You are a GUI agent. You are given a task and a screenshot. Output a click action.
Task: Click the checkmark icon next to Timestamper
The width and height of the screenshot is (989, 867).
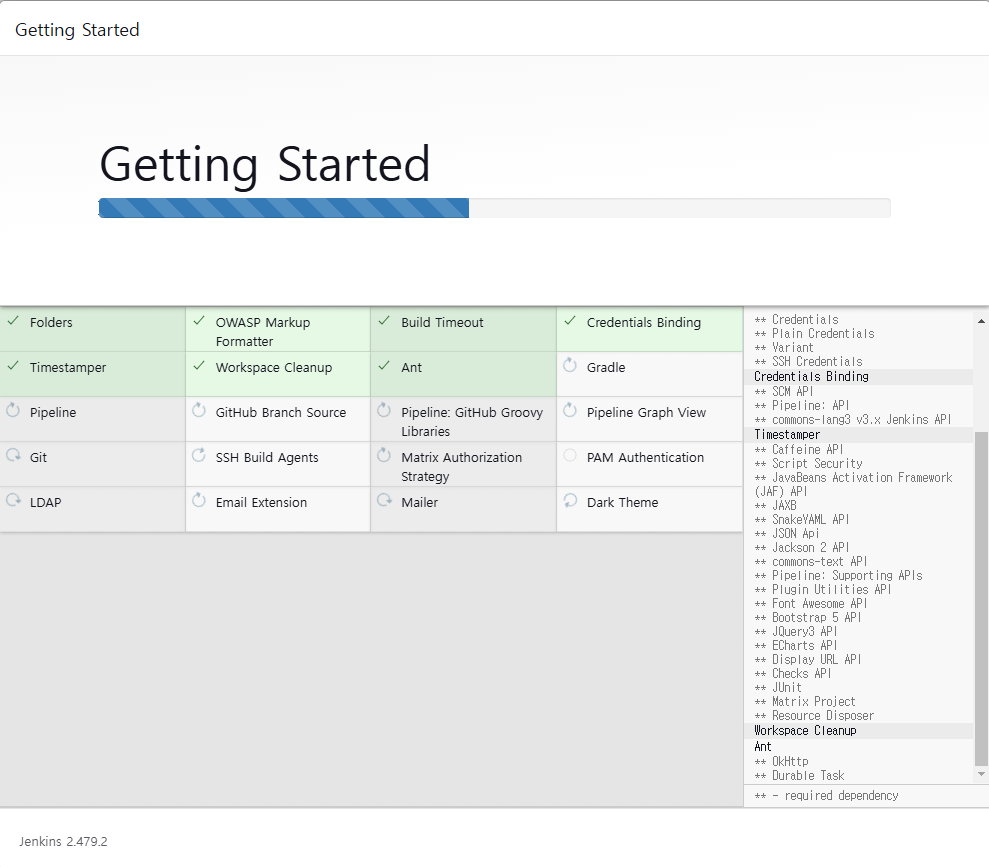(13, 366)
